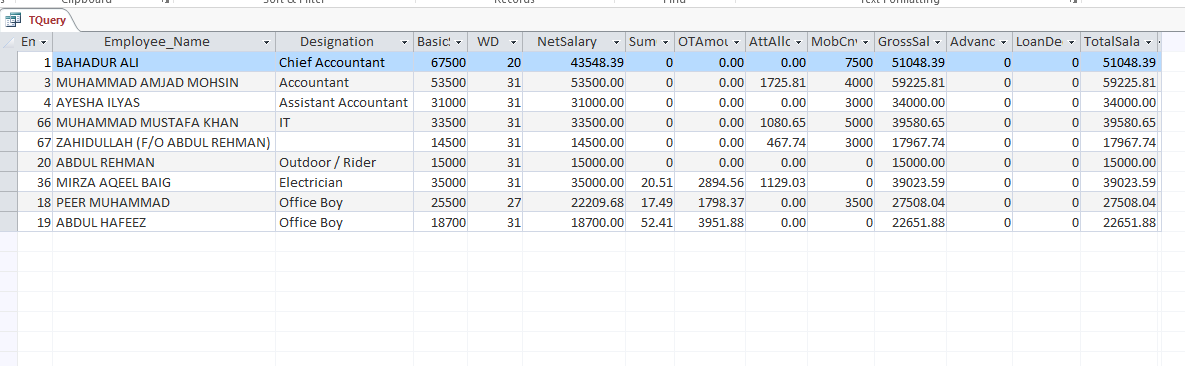1185x366 pixels.
Task: Click the Outdoor / Rider designation cell
Action: click(x=344, y=162)
